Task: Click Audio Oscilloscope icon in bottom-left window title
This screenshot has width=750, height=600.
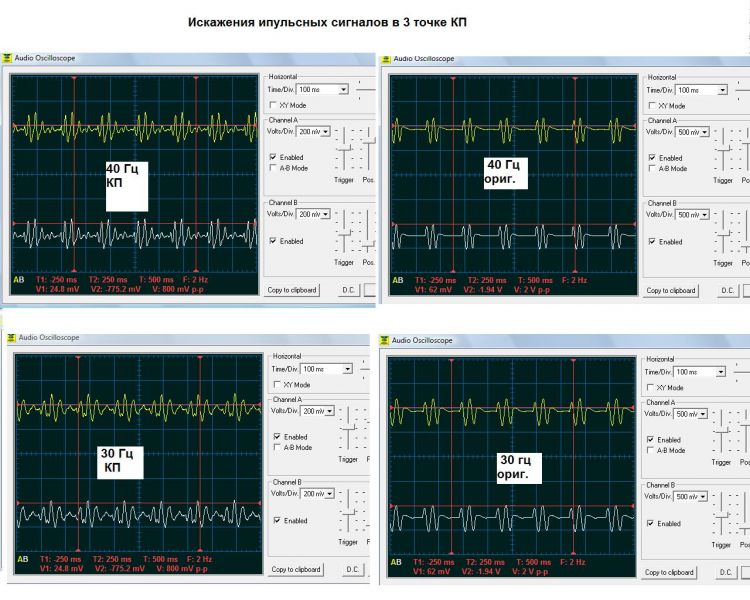Action: click(11, 338)
